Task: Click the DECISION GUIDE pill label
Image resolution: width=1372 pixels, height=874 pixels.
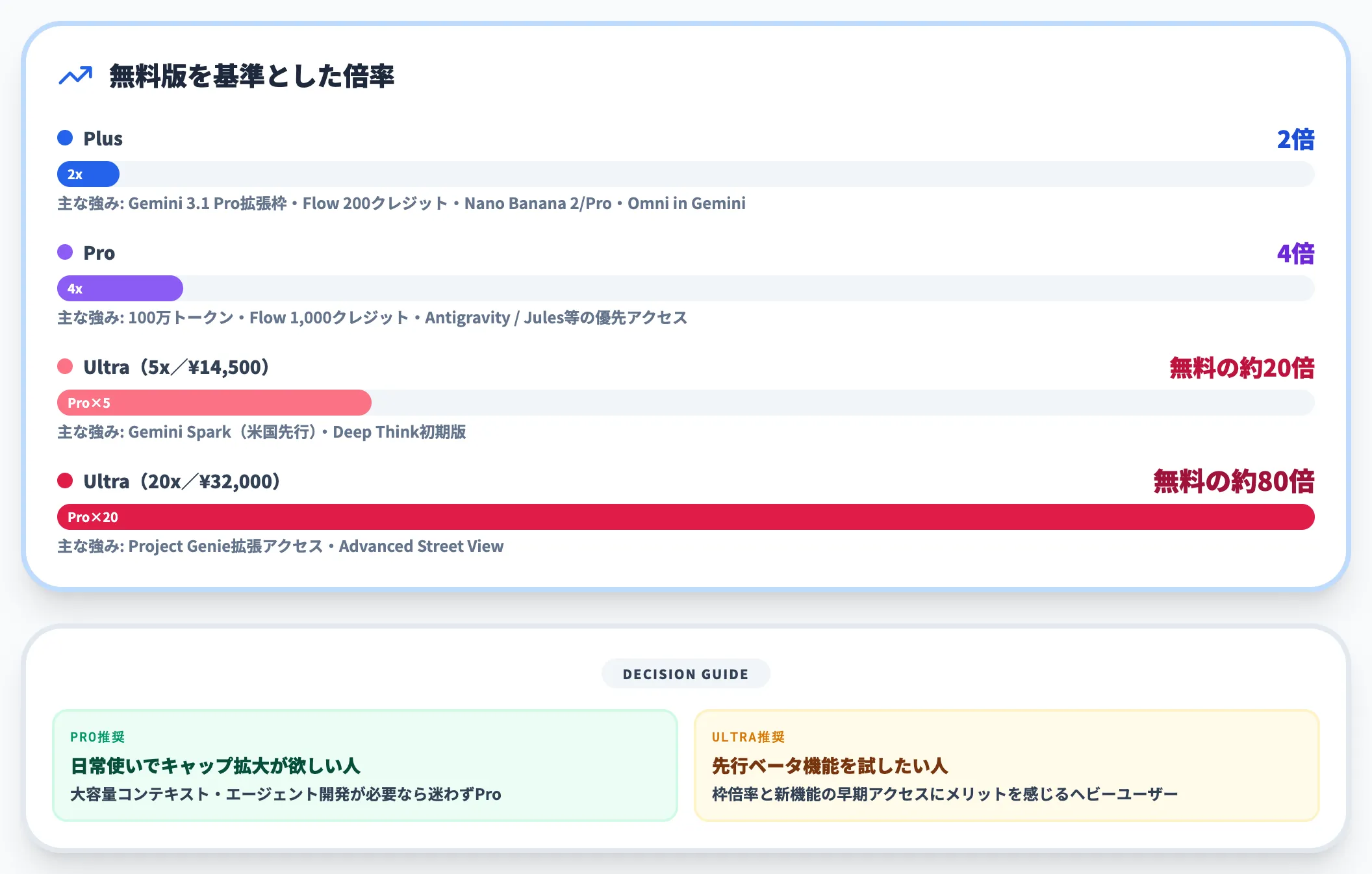Action: [686, 674]
